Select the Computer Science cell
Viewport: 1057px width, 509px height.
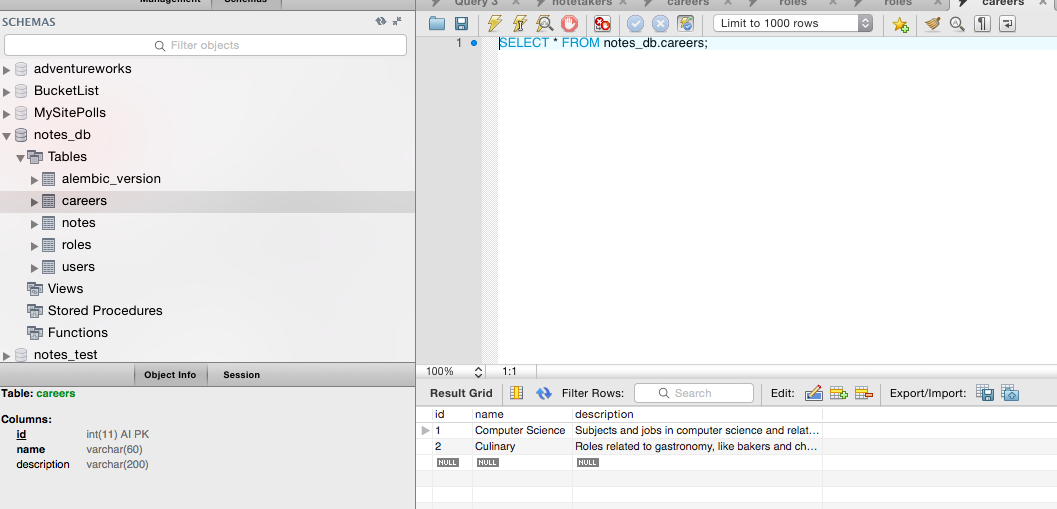(522, 430)
